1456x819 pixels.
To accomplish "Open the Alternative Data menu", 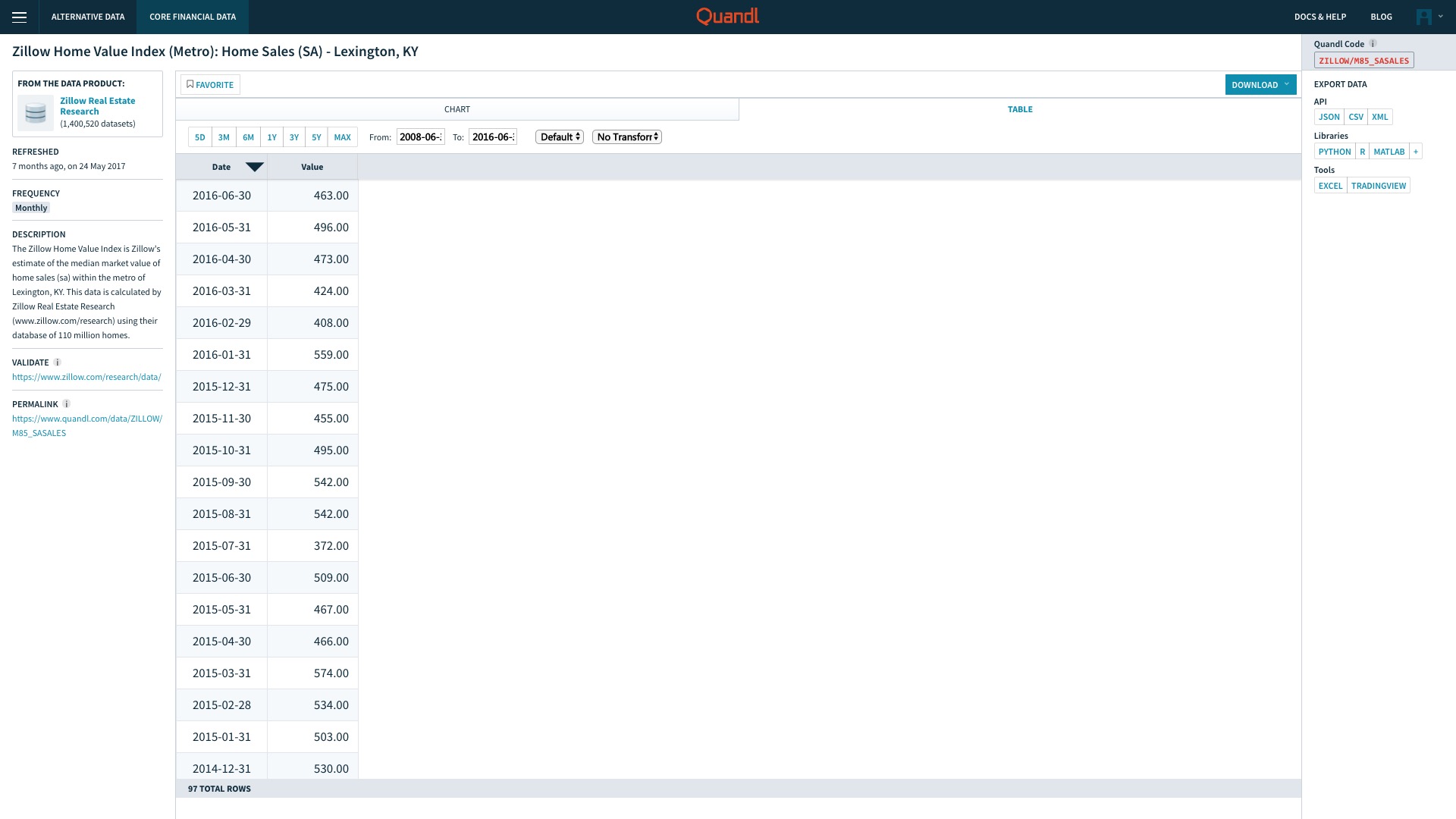I will click(88, 17).
